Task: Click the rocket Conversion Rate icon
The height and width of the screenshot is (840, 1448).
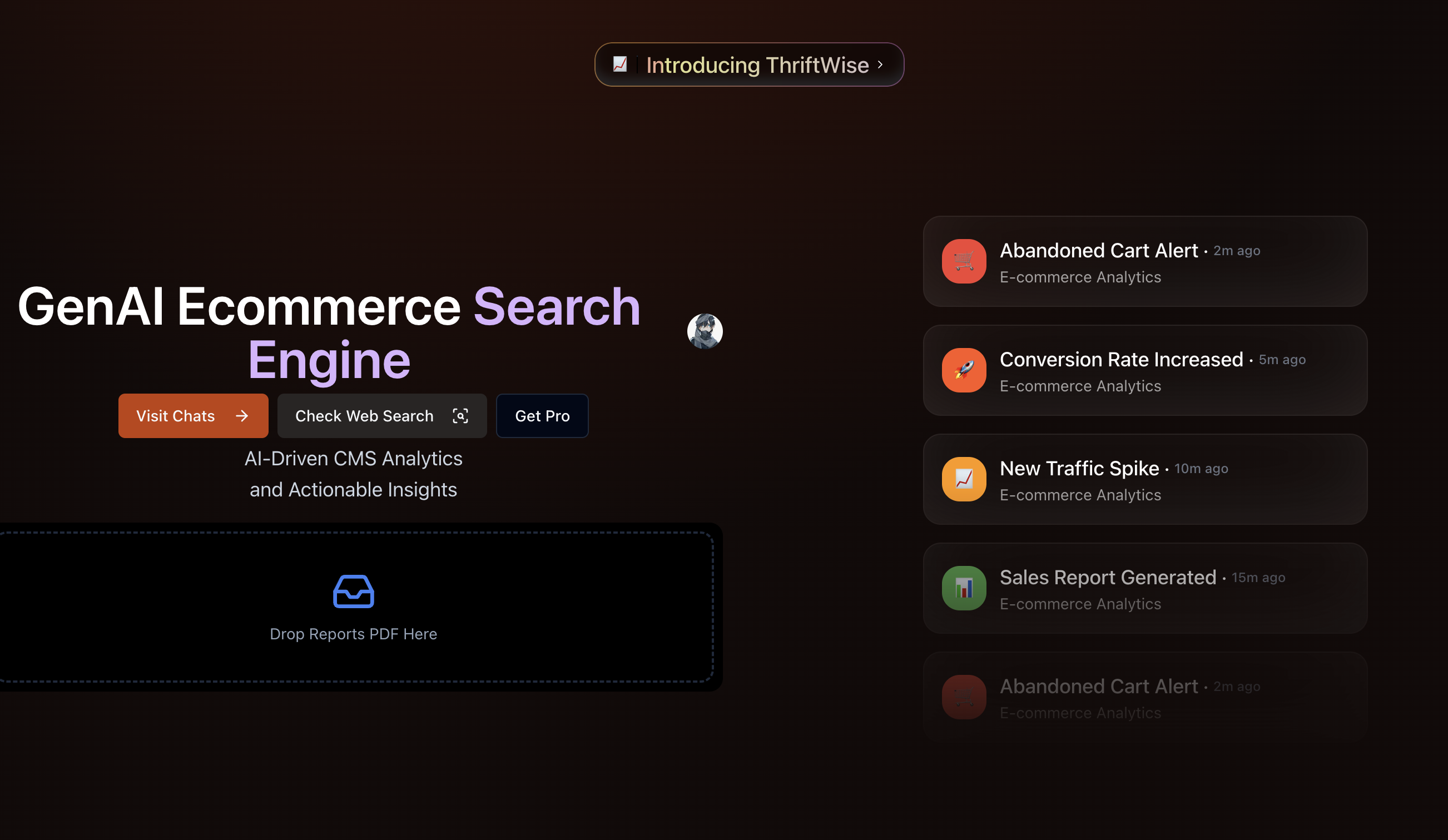Action: pyautogui.click(x=964, y=371)
